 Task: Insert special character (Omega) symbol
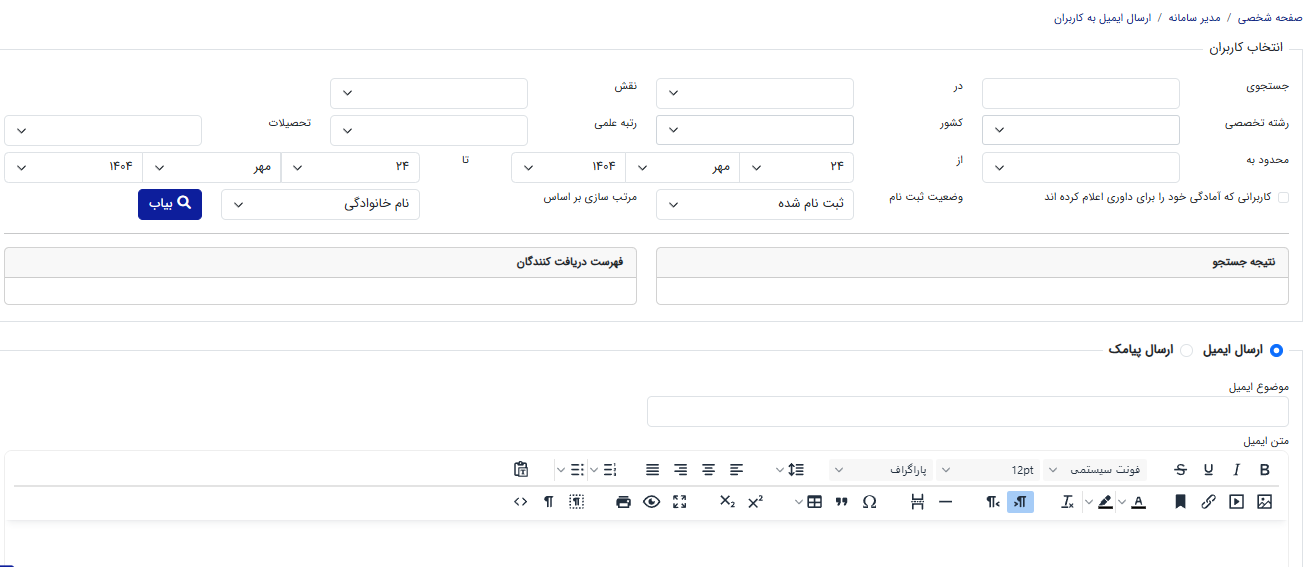click(869, 502)
